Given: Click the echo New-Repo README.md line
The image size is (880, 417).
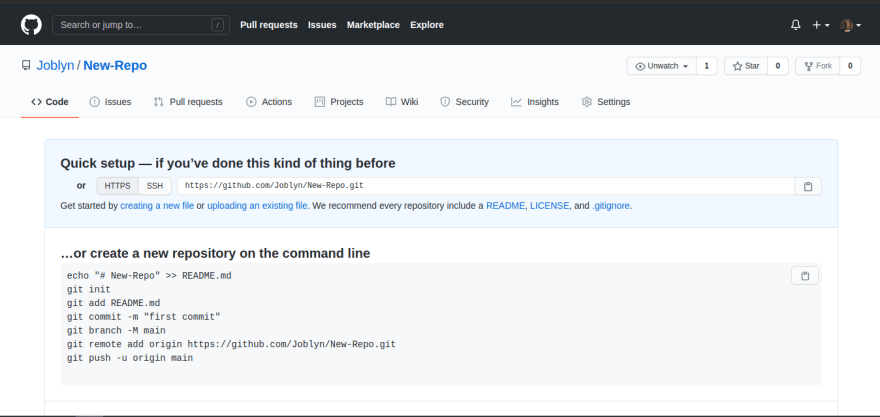Looking at the screenshot, I should coord(149,276).
